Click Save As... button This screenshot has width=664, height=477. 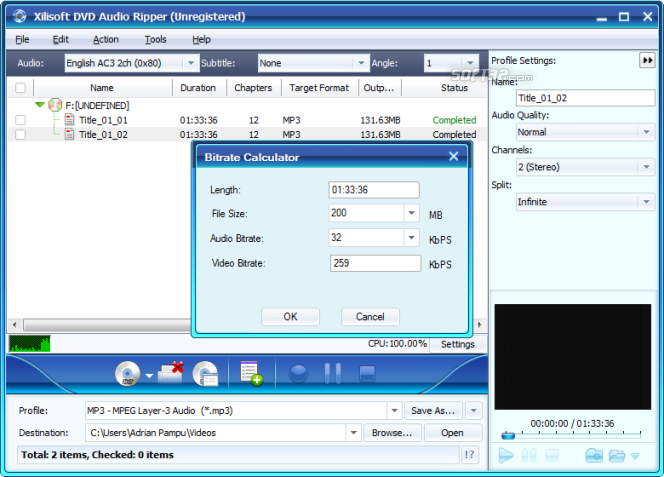433,410
